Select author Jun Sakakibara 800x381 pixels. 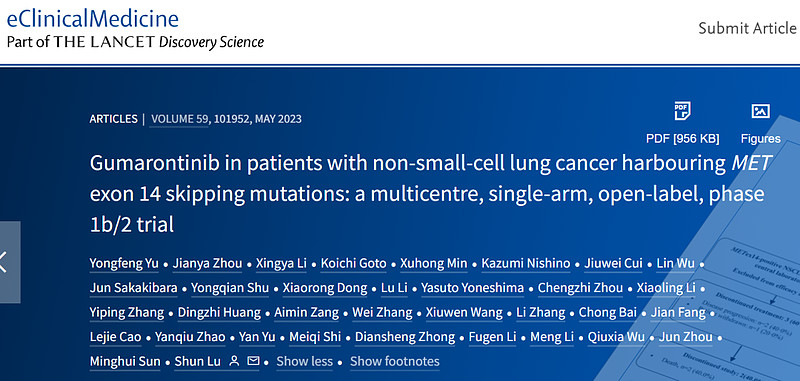134,288
